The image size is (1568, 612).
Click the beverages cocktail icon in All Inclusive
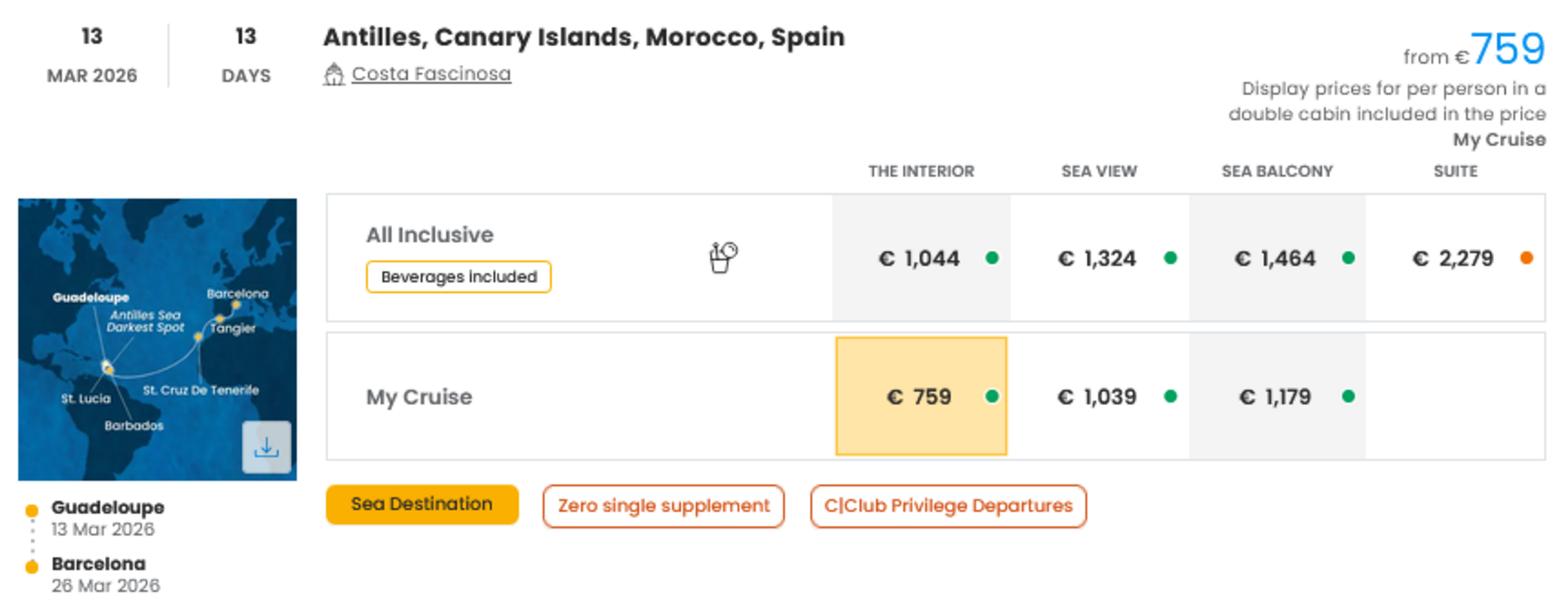[x=723, y=257]
